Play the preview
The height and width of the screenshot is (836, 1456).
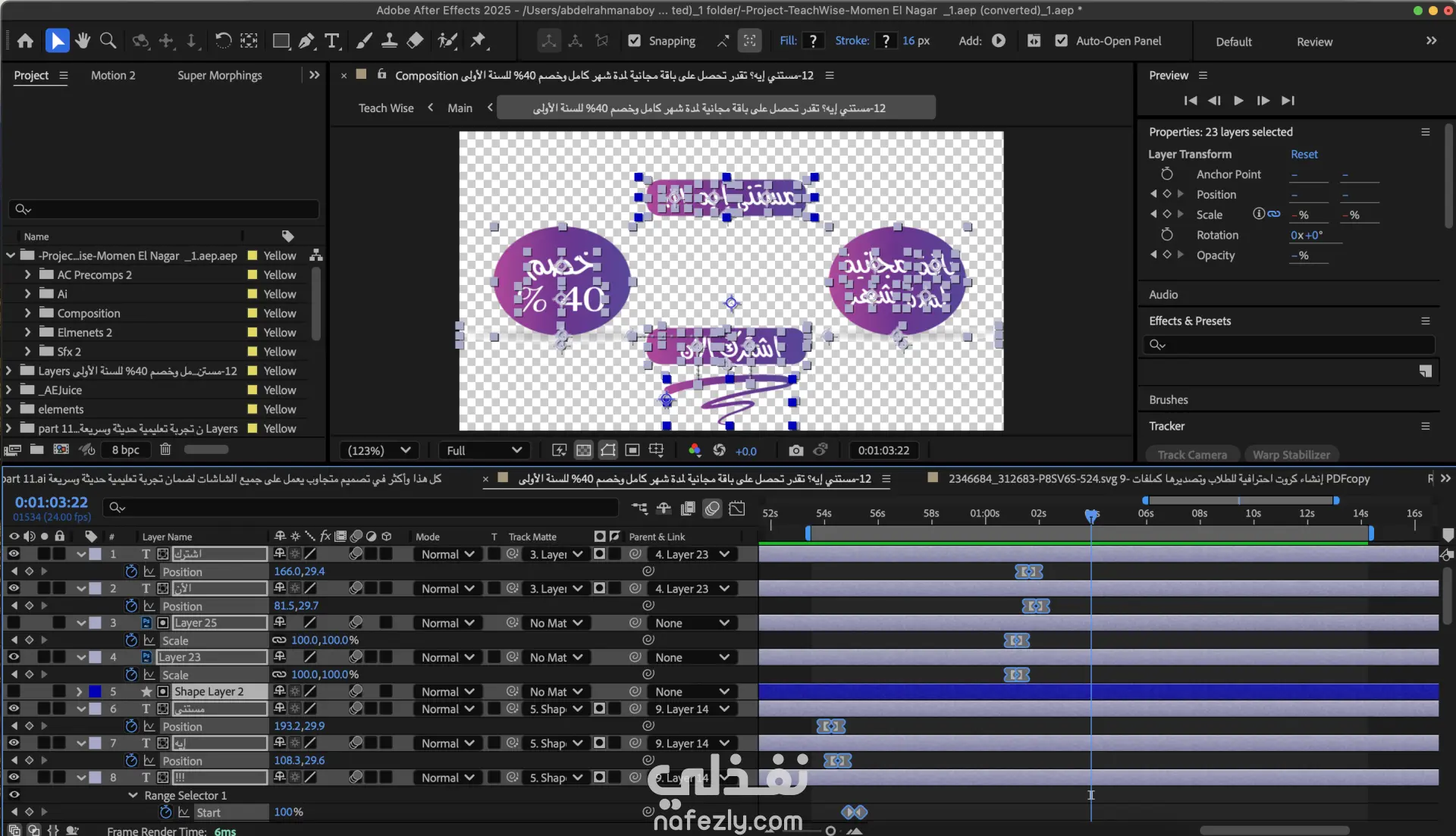pos(1238,101)
